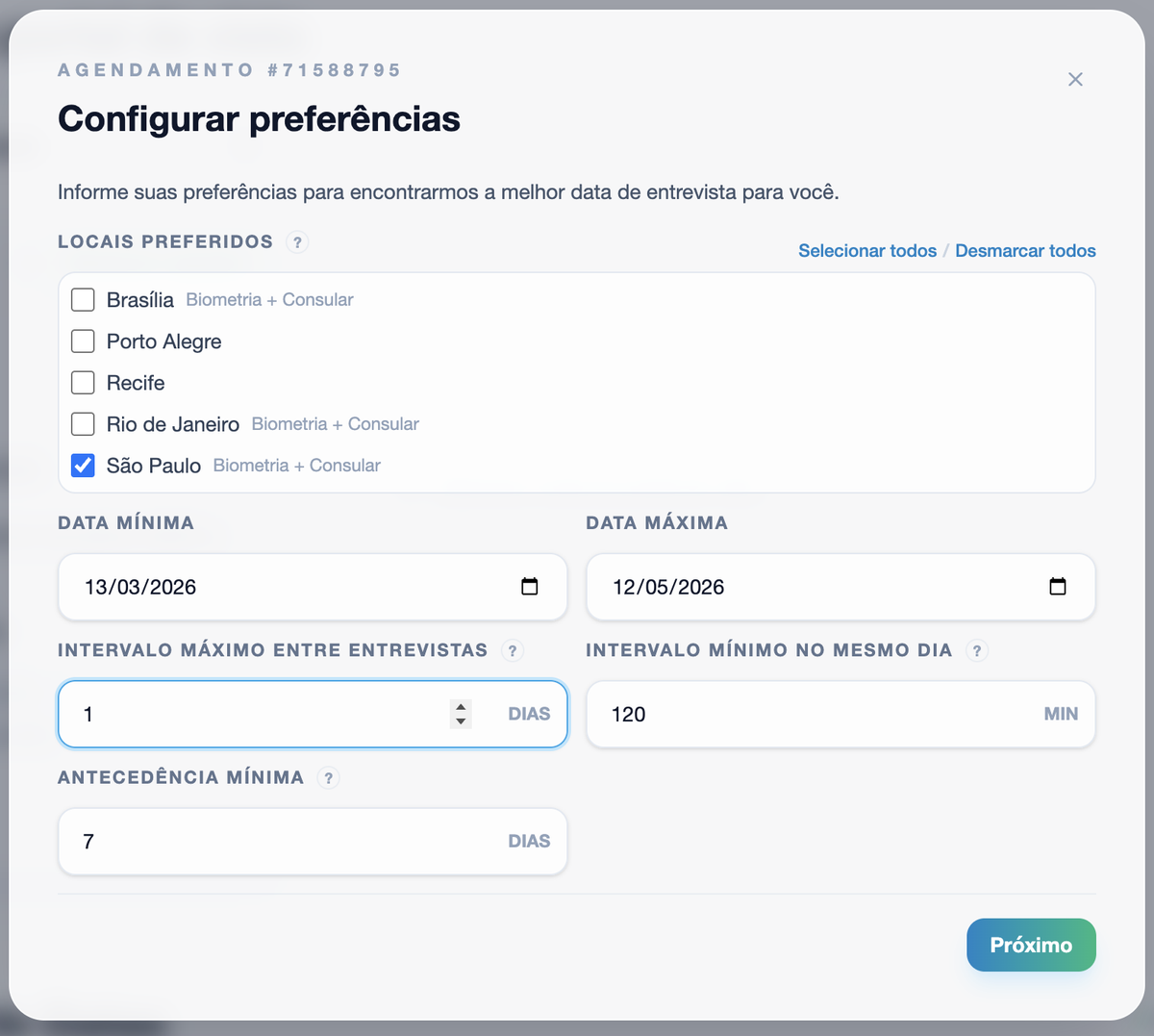Open the help tooltip next to Locais Preferidos

(x=297, y=242)
